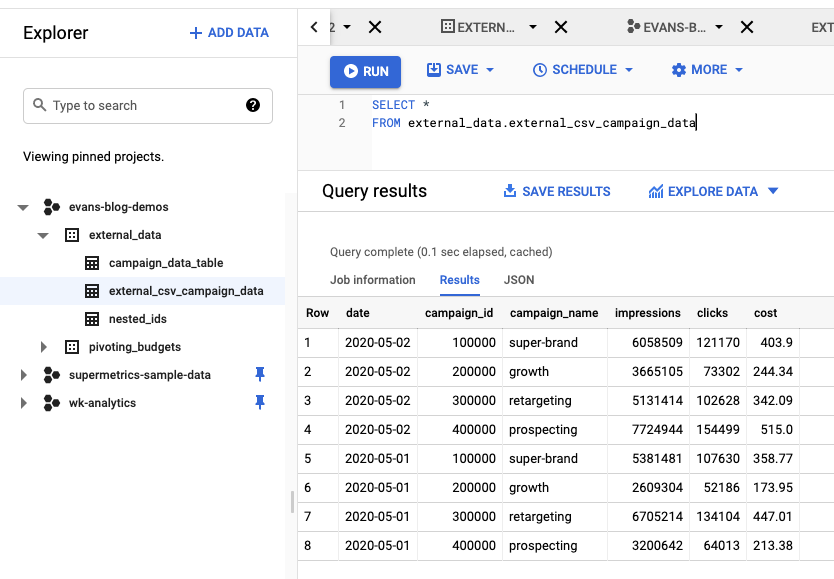This screenshot has width=834, height=579.
Task: Open the campaign_data_table table
Action: click(x=165, y=263)
